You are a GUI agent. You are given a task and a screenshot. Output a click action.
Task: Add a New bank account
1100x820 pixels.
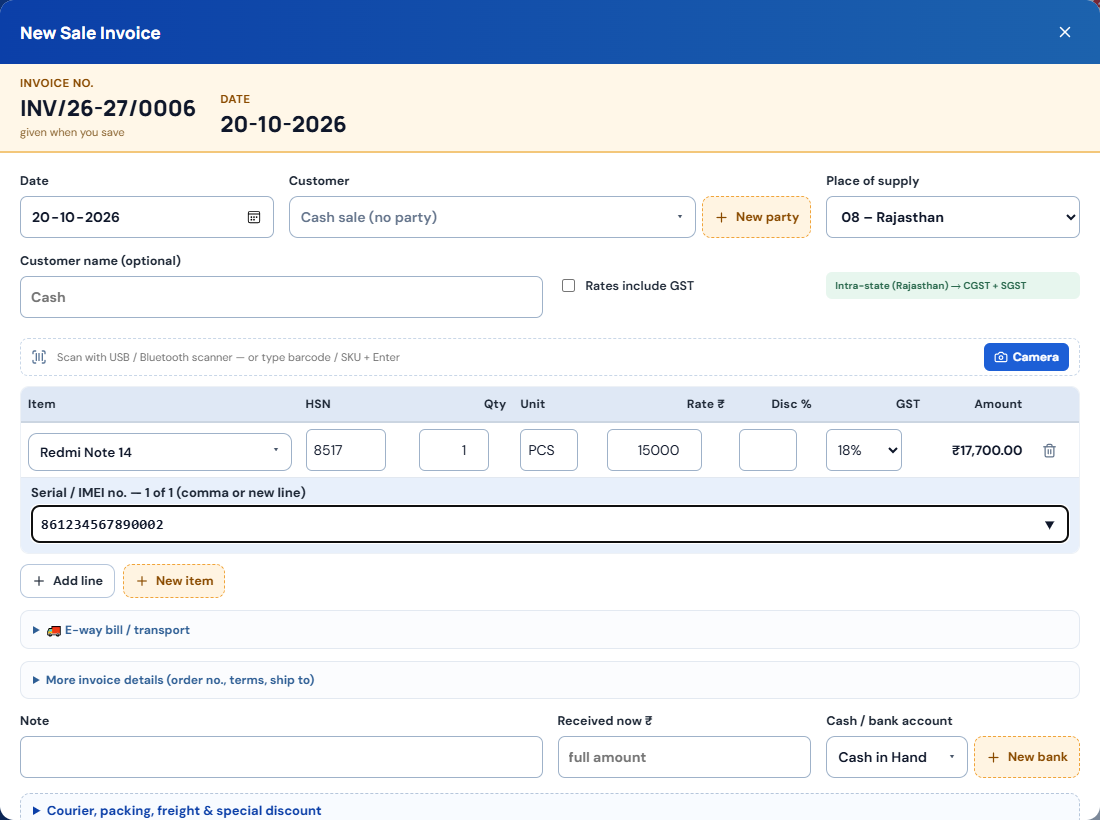point(1026,757)
